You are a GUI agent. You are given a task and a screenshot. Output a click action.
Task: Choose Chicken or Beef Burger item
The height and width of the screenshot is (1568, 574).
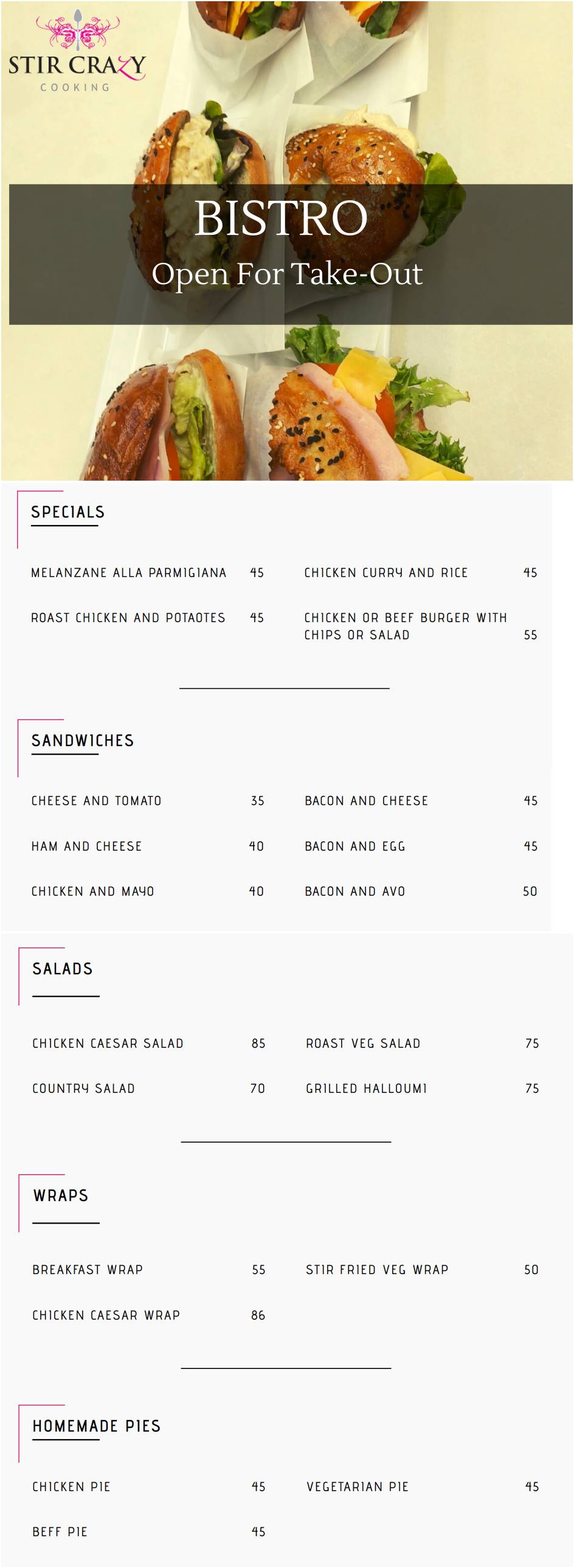pos(405,625)
